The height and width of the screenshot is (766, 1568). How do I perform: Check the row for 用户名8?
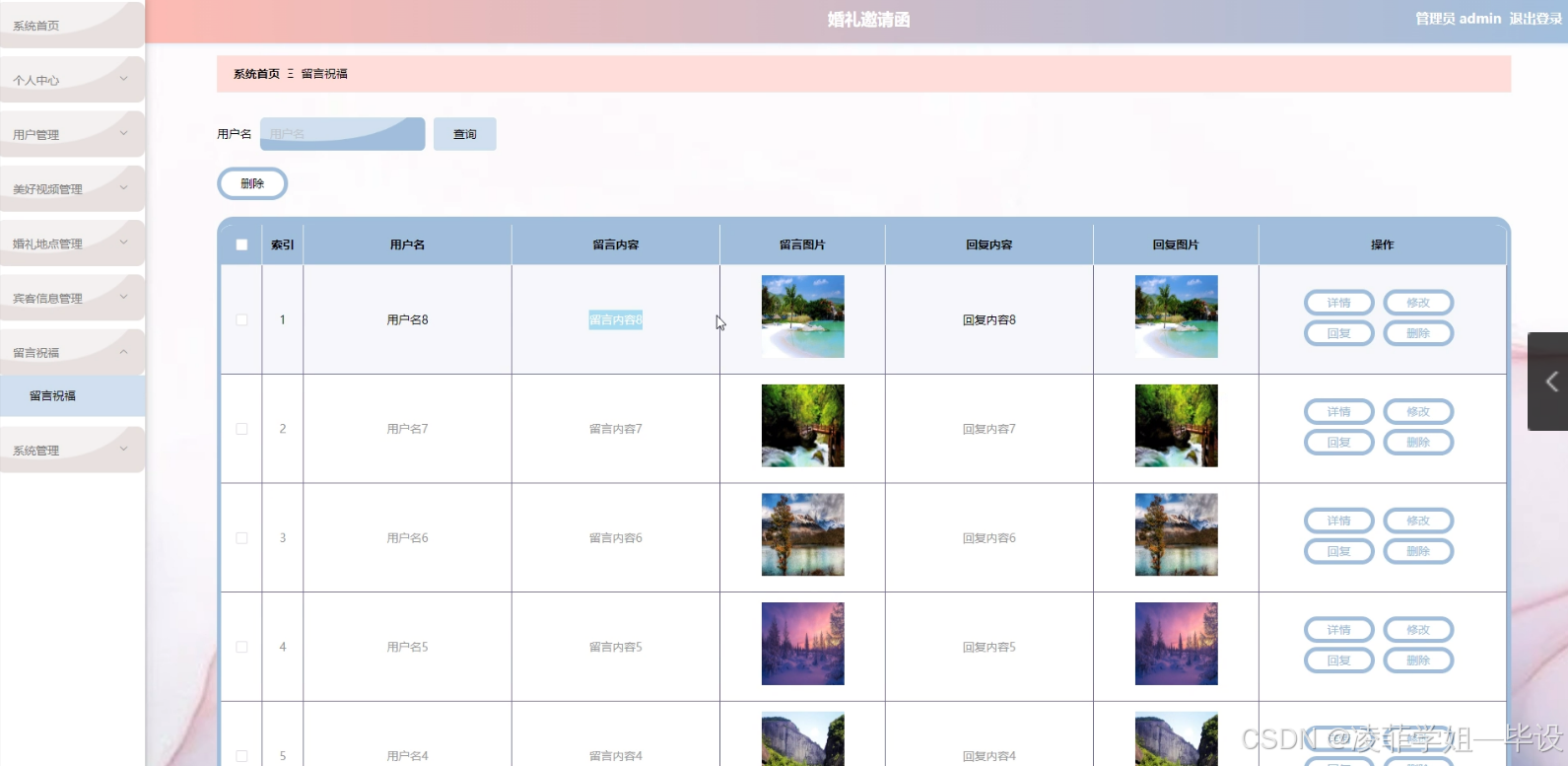241,319
